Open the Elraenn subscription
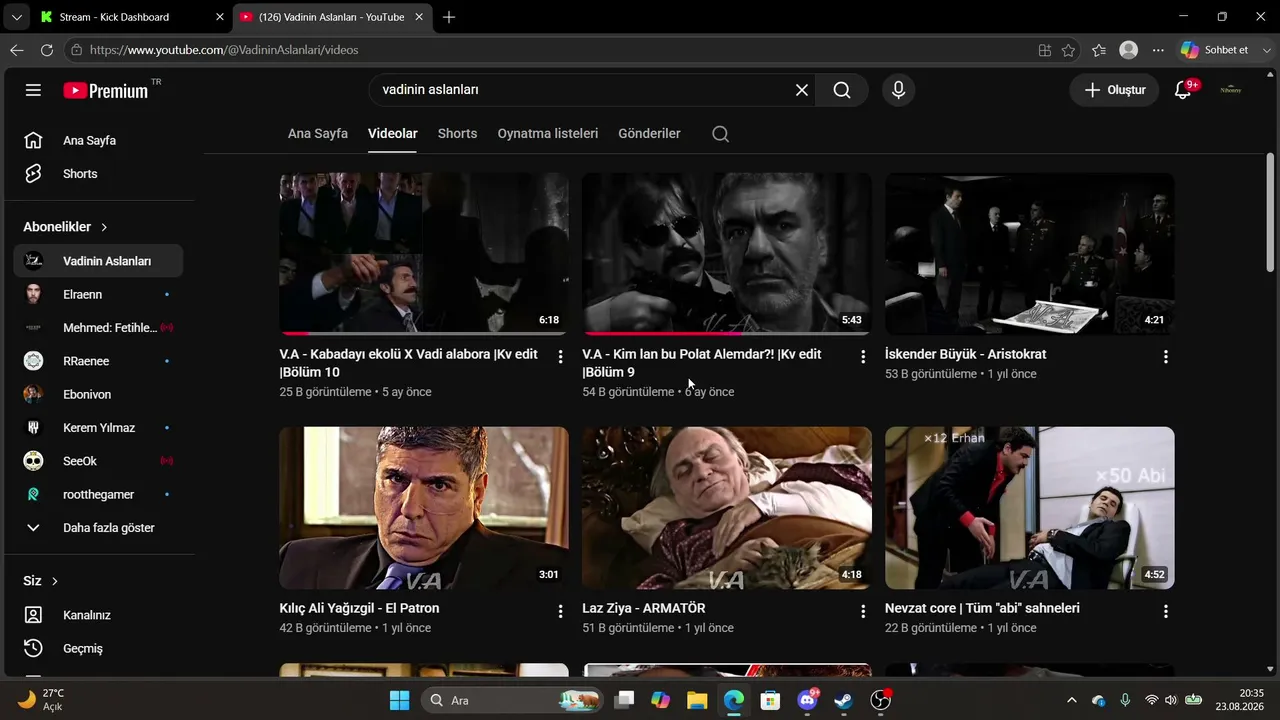The image size is (1280, 720). (98, 295)
